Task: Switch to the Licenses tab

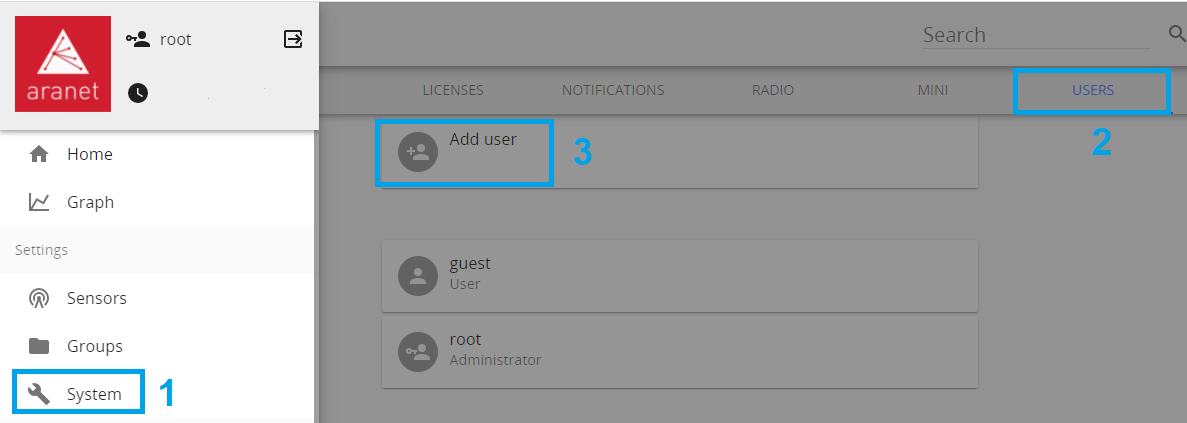Action: [x=453, y=90]
